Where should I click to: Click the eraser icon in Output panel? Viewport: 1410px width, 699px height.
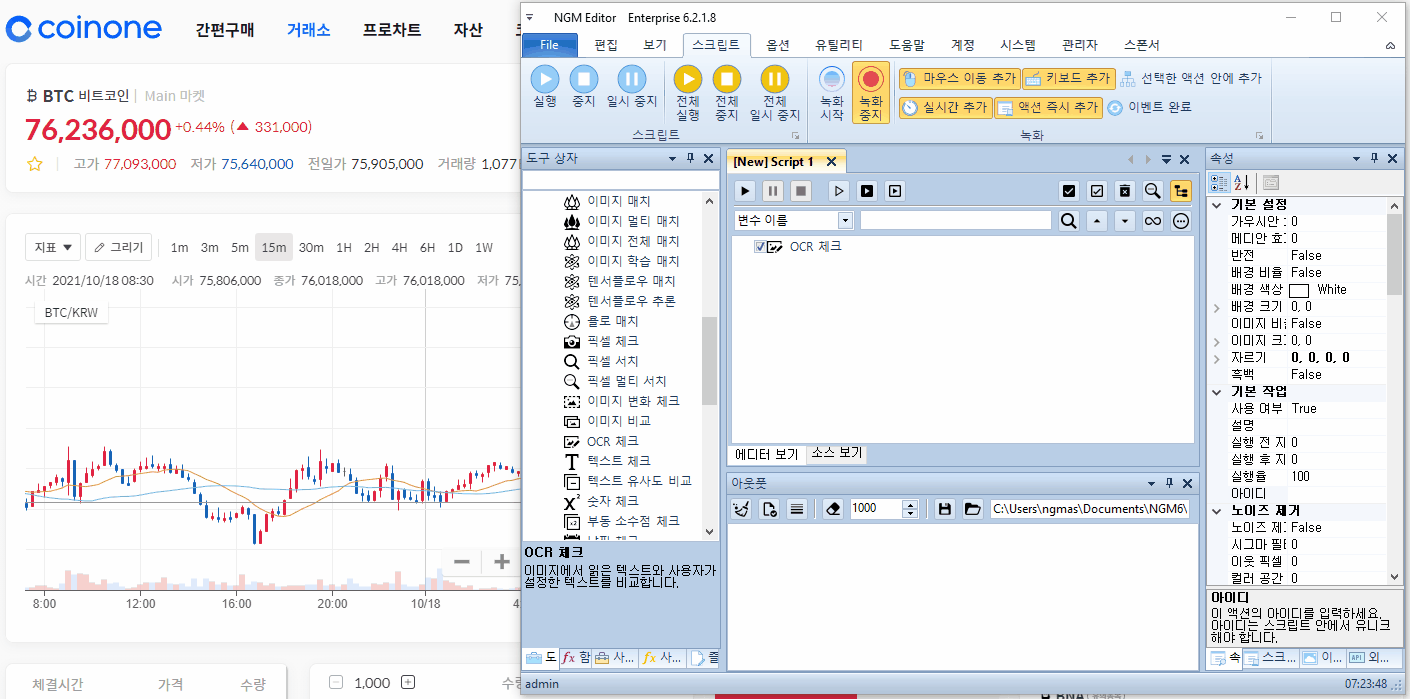[x=833, y=509]
